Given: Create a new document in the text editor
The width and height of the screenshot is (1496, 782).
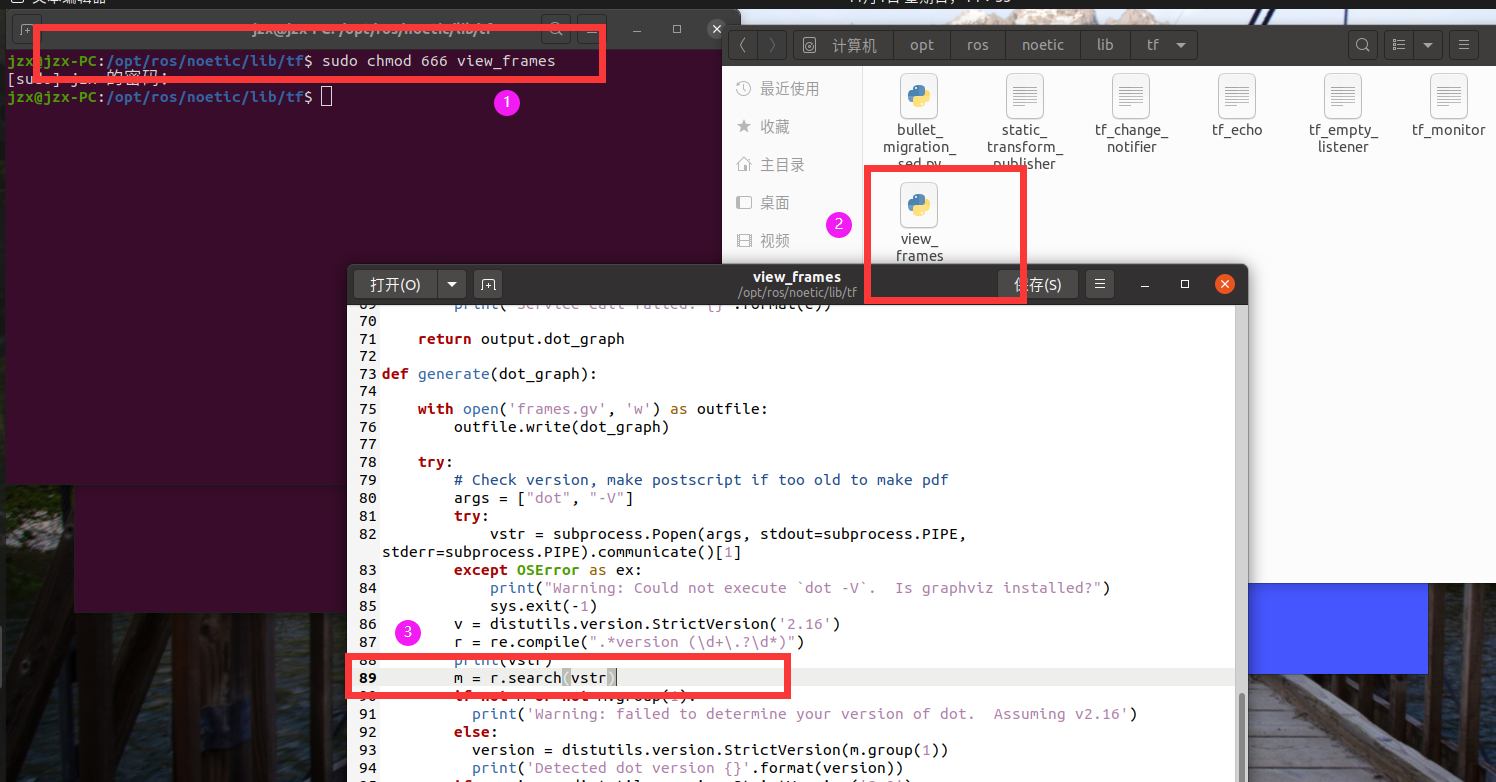Looking at the screenshot, I should point(487,284).
